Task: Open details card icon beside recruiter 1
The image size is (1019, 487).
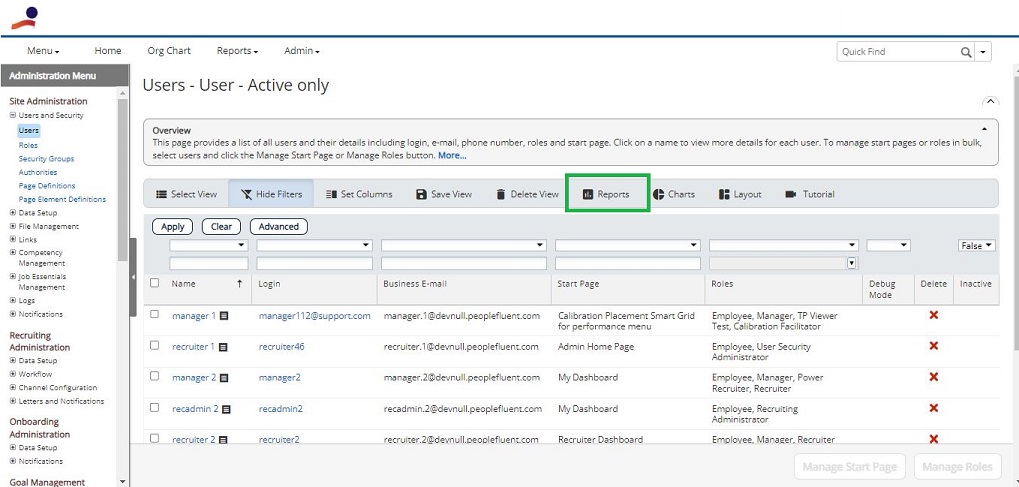Action: 223,347
